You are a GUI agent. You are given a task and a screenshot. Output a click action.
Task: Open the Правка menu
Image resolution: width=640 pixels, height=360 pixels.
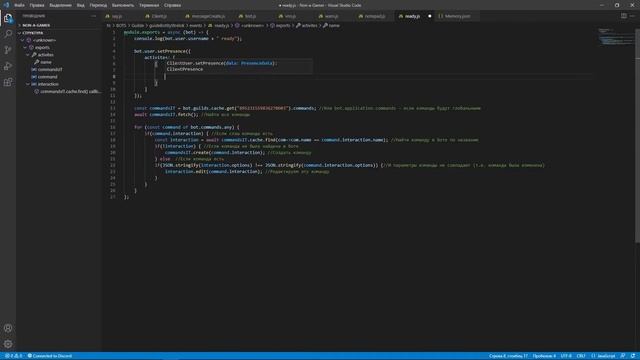point(37,5)
